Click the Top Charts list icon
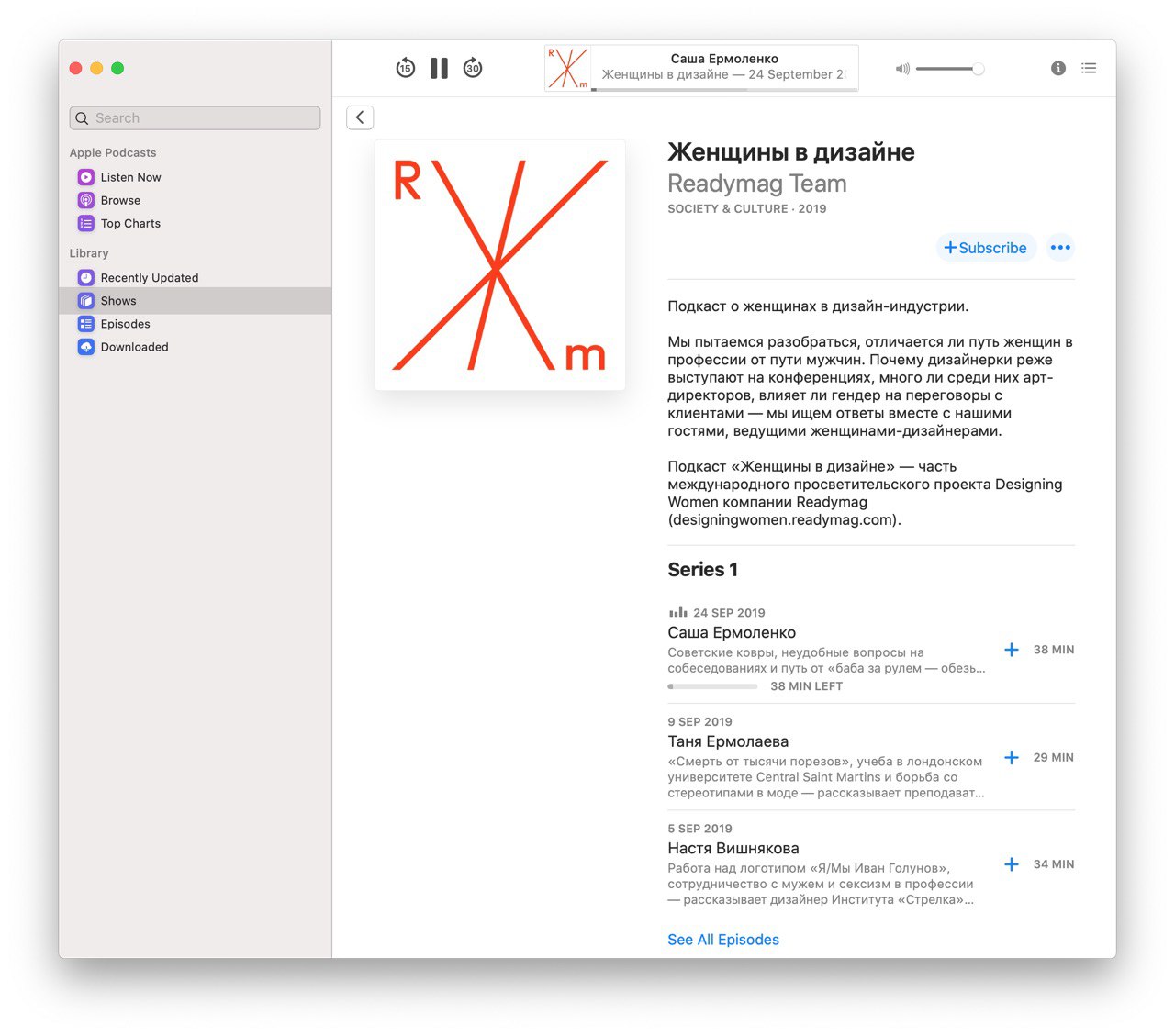This screenshot has width=1175, height=1036. click(85, 223)
